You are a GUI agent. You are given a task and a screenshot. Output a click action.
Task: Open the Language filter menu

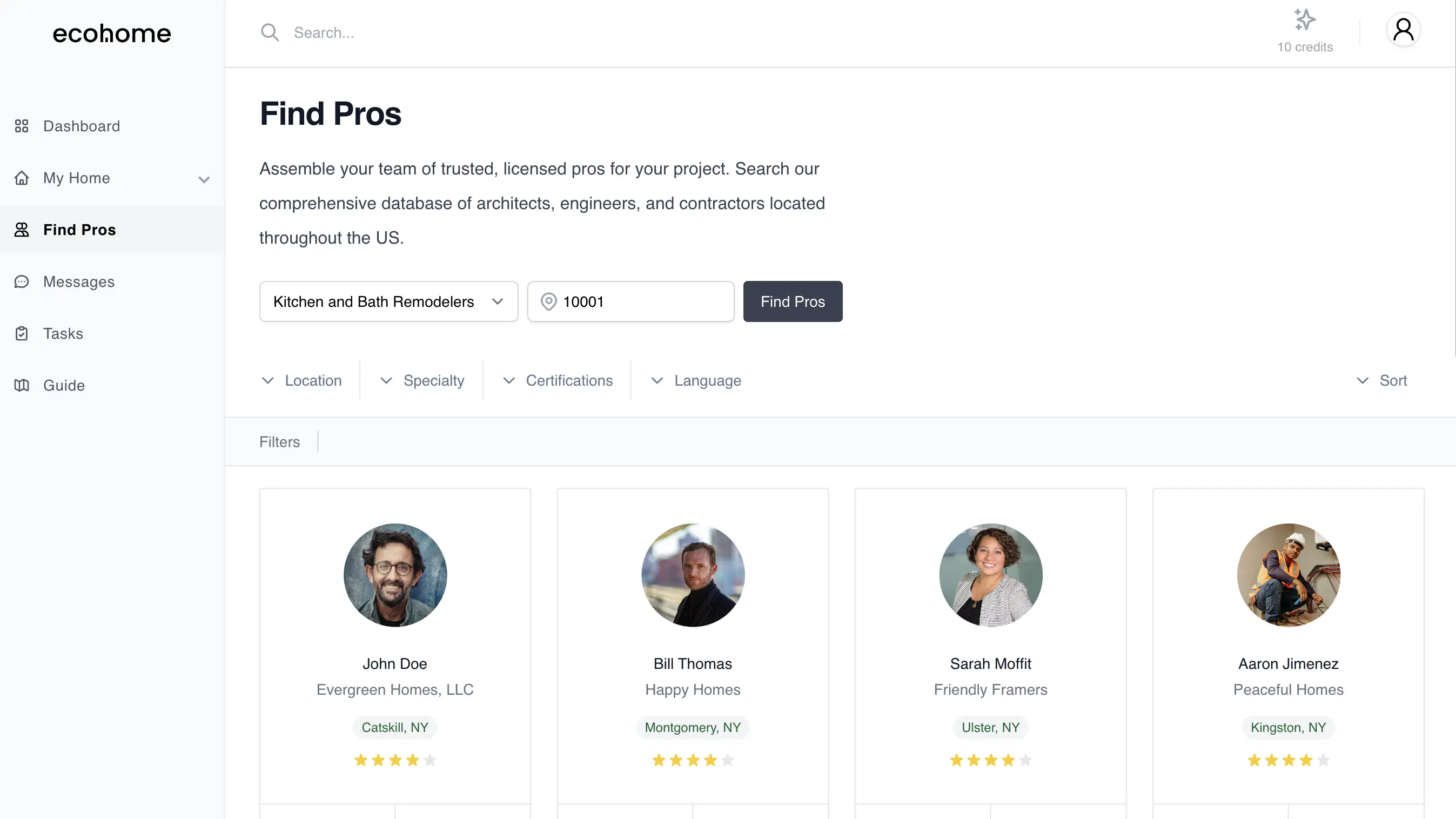696,380
